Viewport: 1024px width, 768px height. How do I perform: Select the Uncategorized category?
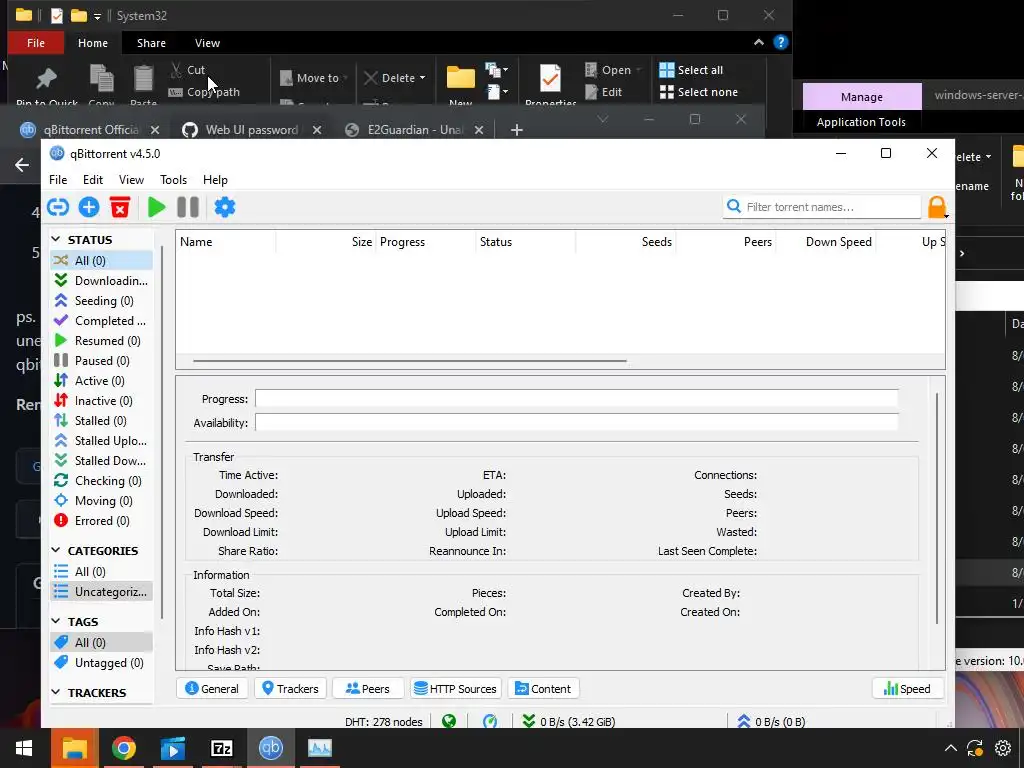101,592
